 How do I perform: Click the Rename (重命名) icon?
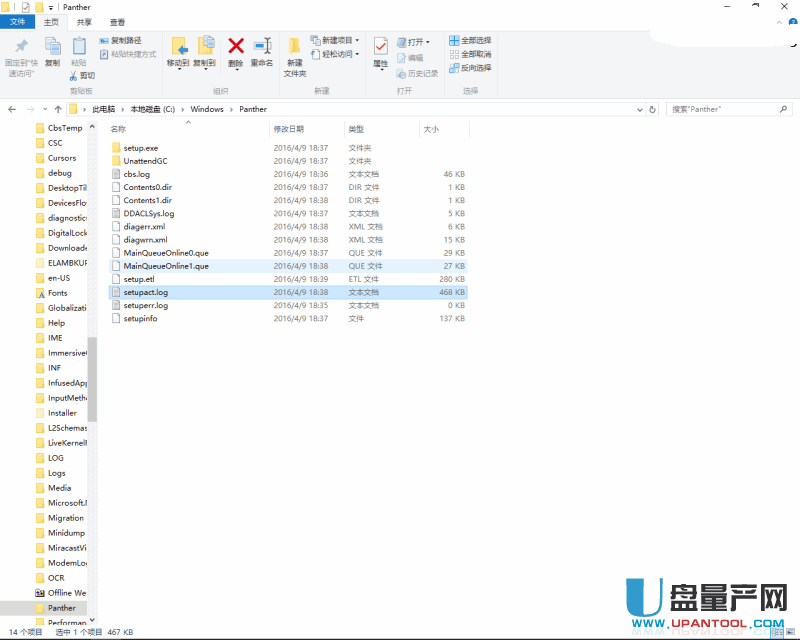point(263,47)
